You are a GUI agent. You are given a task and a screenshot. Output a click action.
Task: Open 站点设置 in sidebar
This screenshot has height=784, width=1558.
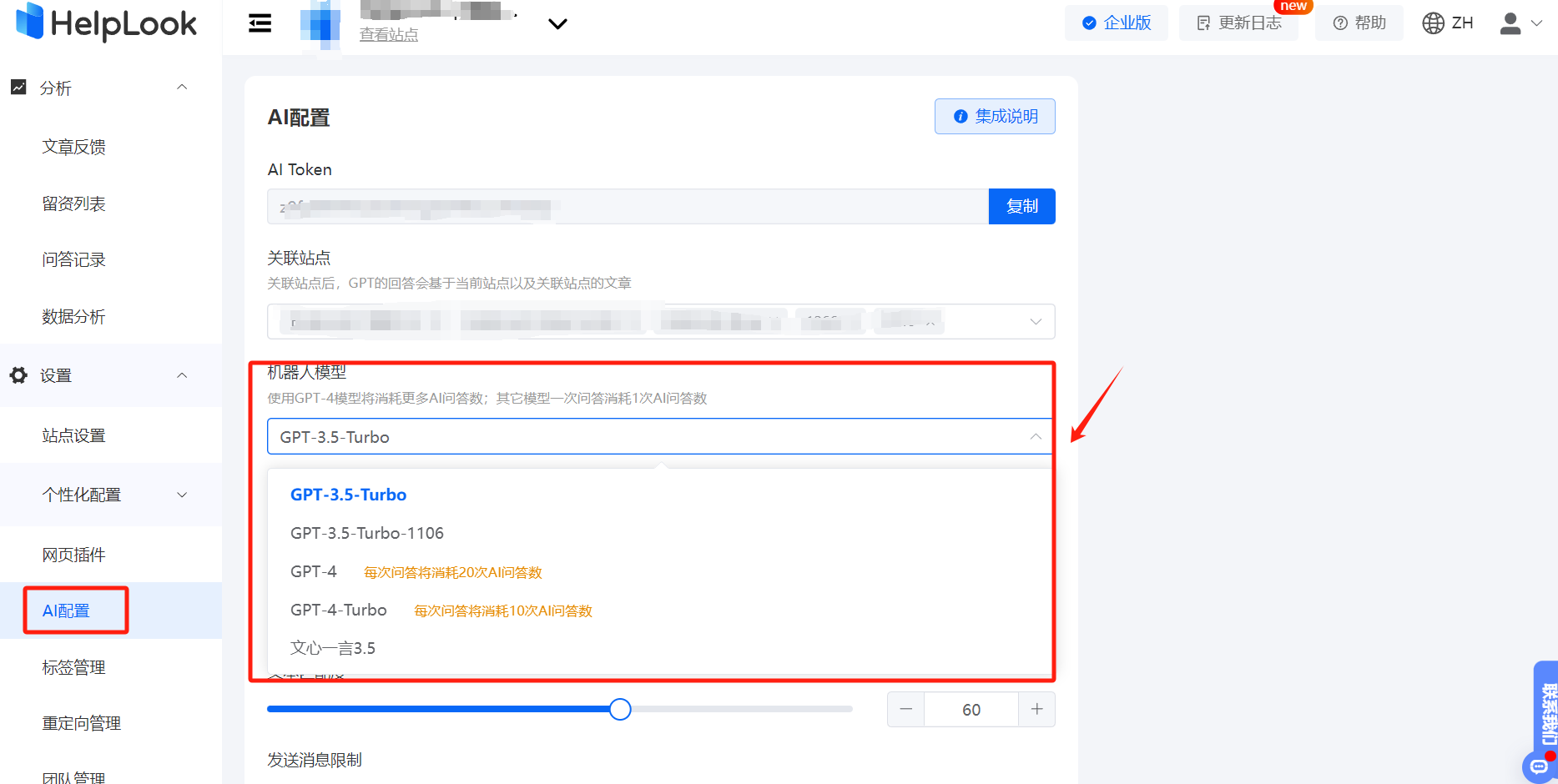pos(74,435)
